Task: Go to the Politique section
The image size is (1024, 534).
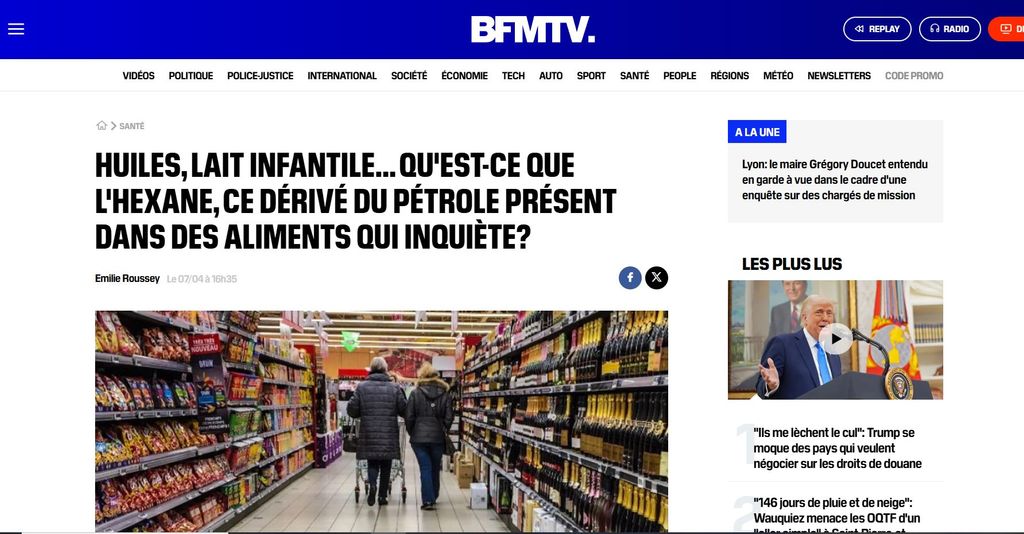Action: pos(191,76)
